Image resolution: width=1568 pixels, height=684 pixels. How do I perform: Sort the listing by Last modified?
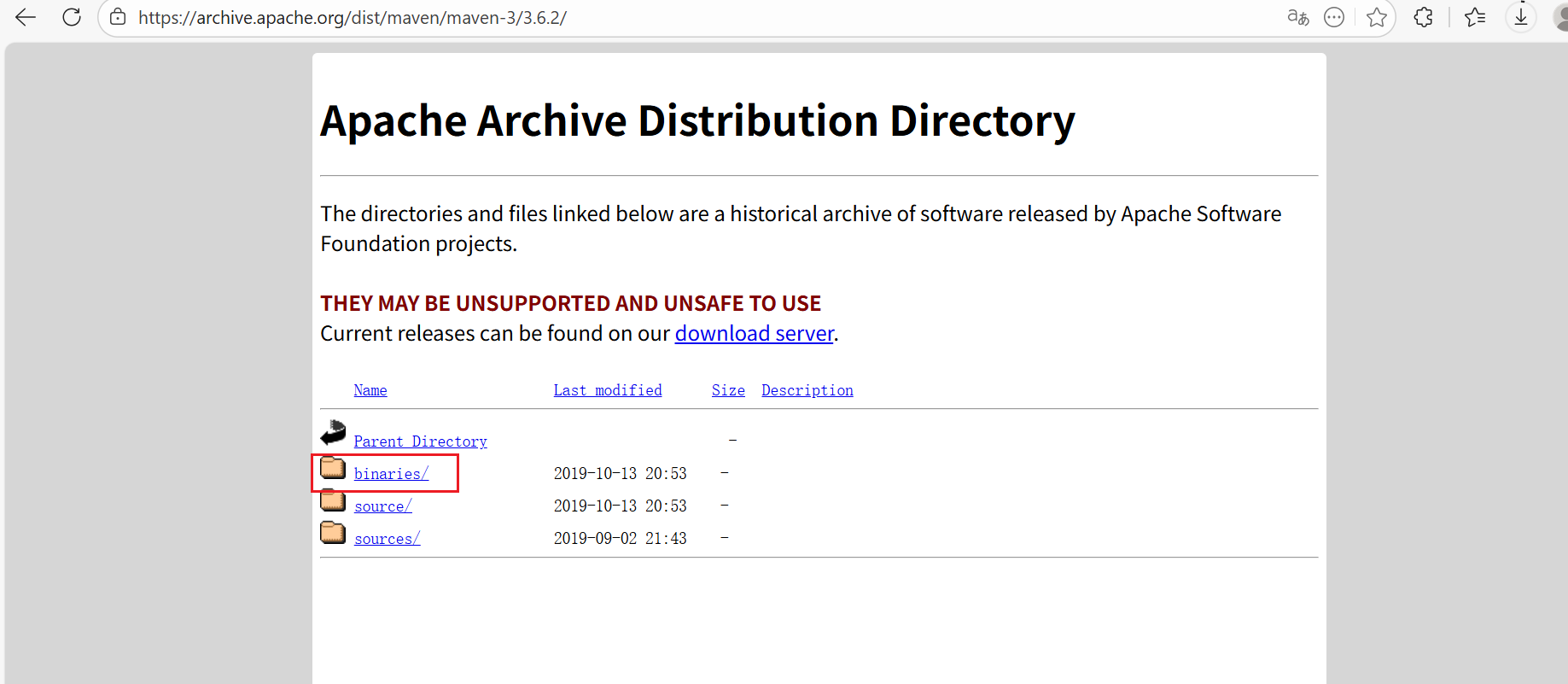tap(608, 390)
